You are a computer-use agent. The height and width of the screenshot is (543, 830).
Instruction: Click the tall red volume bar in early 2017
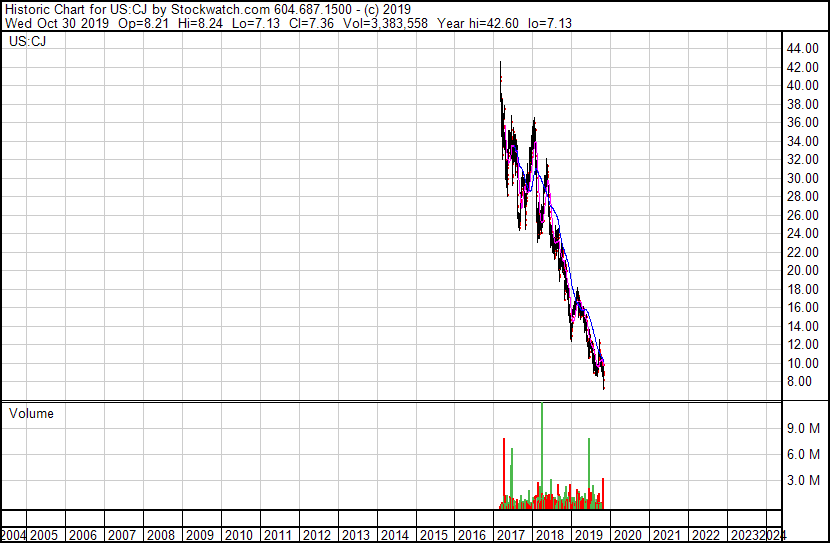click(x=504, y=474)
